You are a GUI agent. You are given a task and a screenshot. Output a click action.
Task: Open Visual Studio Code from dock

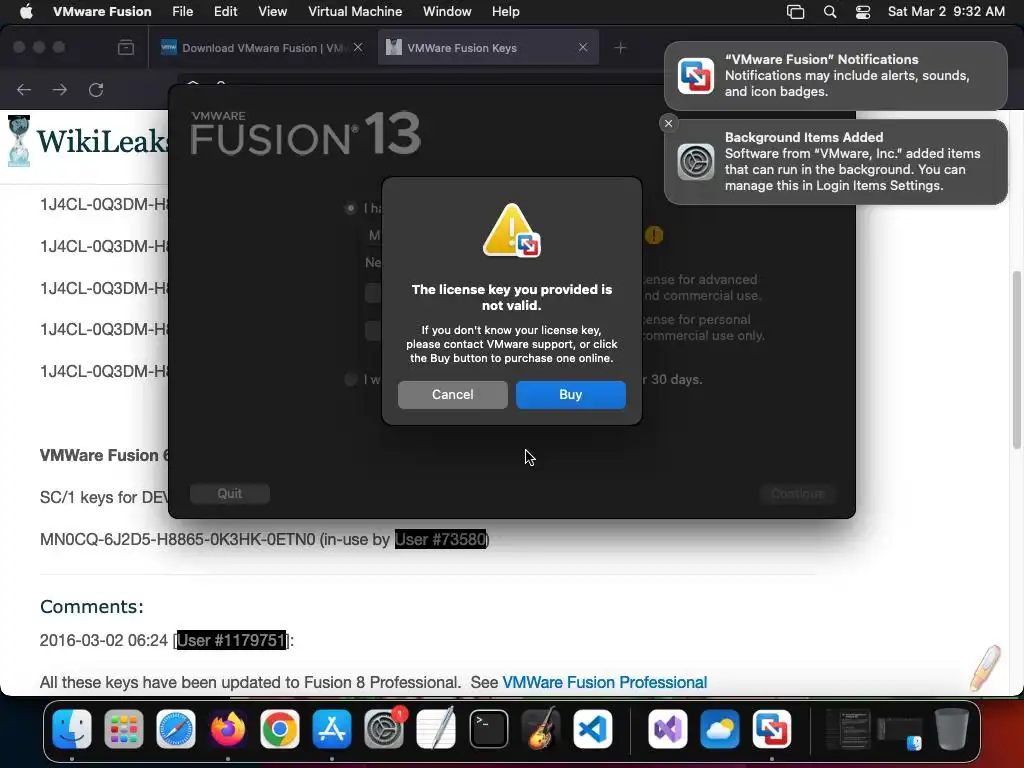tap(592, 729)
